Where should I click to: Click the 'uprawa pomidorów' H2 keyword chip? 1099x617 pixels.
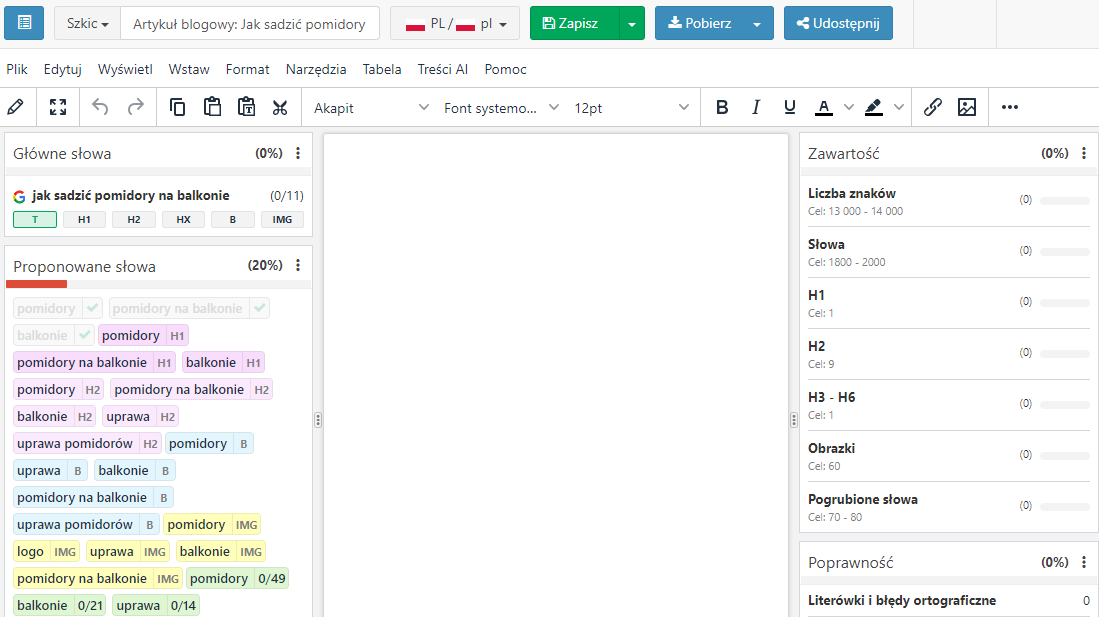87,443
